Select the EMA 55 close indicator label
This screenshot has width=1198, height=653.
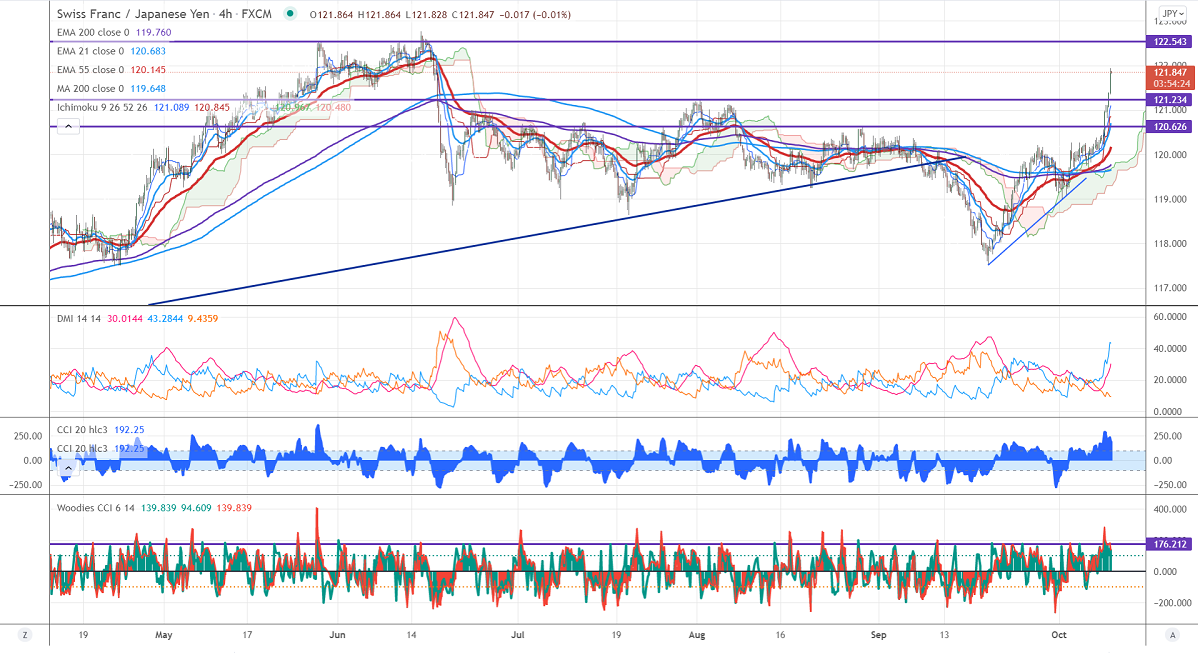coord(88,70)
